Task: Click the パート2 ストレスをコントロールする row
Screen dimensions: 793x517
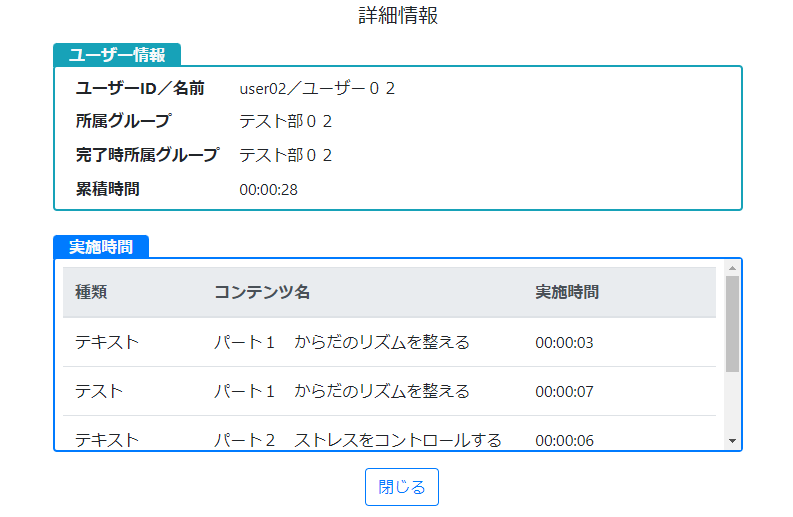Action: click(x=389, y=434)
